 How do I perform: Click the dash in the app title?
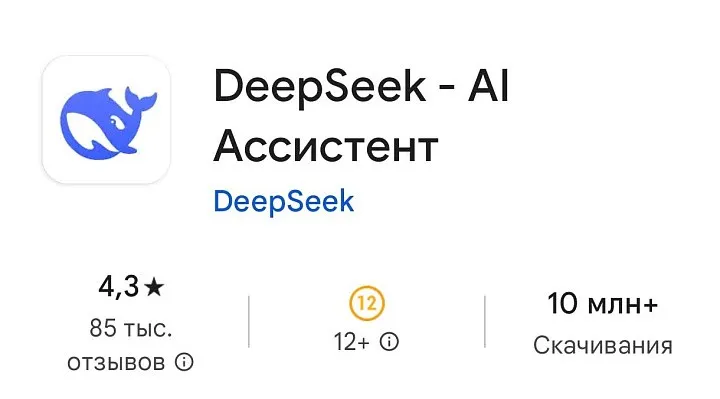447,90
